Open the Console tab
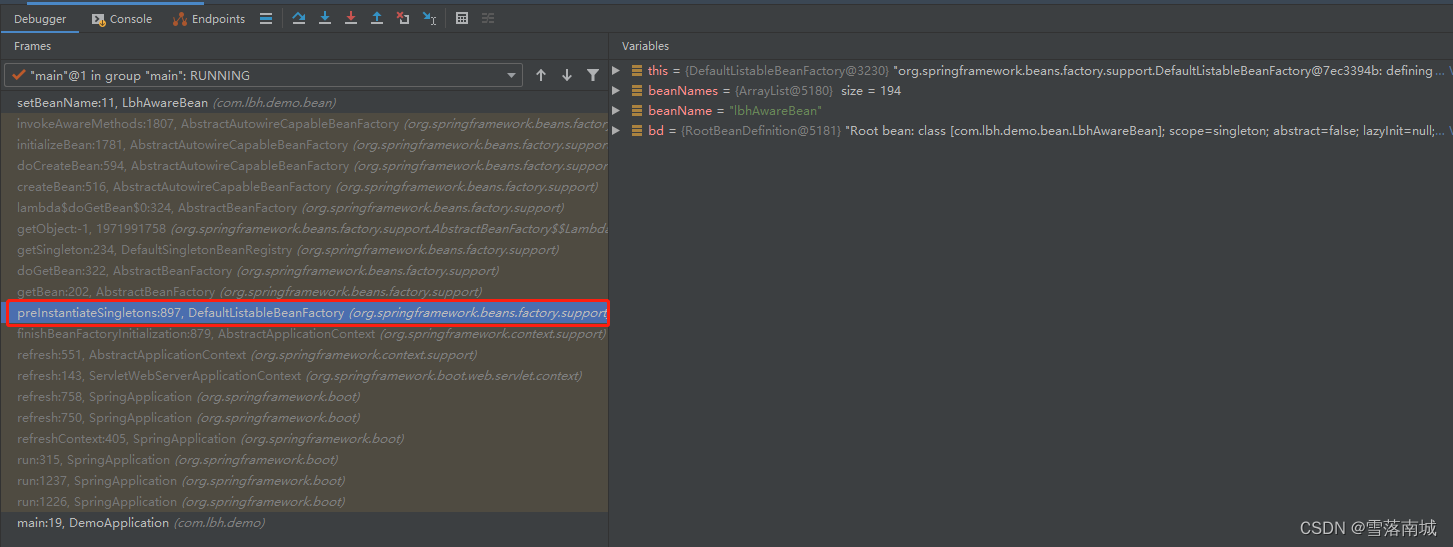 coord(122,19)
